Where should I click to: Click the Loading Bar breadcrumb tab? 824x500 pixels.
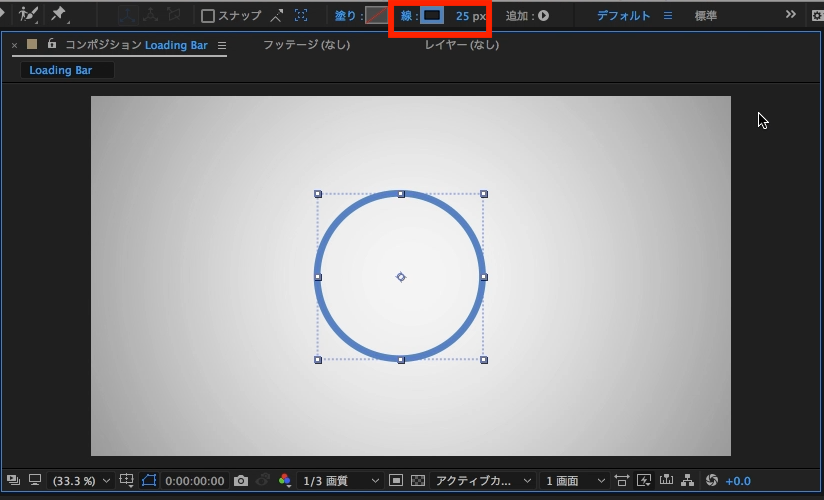click(x=67, y=70)
